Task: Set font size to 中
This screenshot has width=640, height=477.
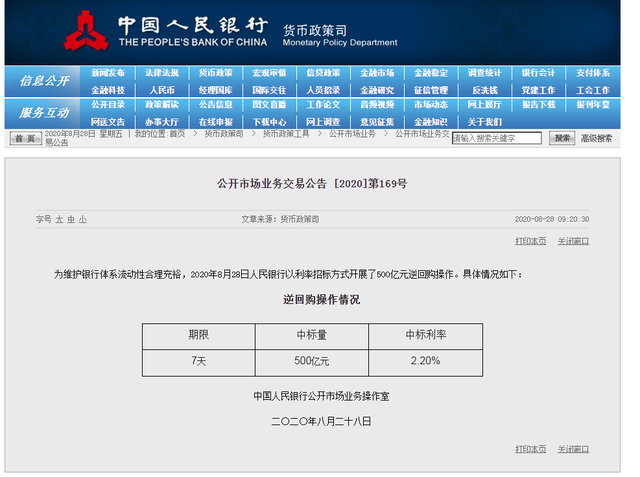Action: [x=71, y=220]
